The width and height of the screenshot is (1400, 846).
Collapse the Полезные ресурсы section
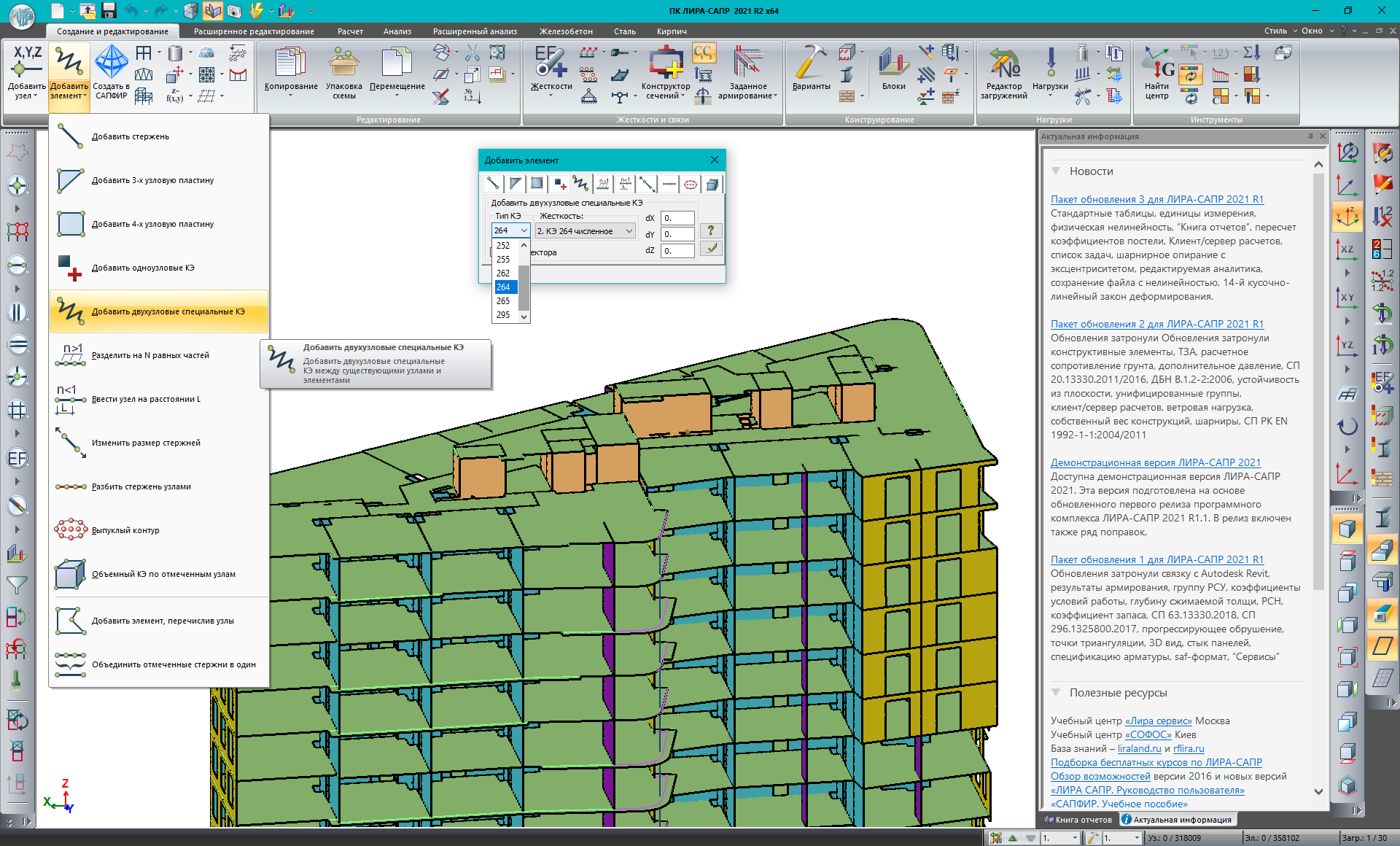pos(1056,693)
